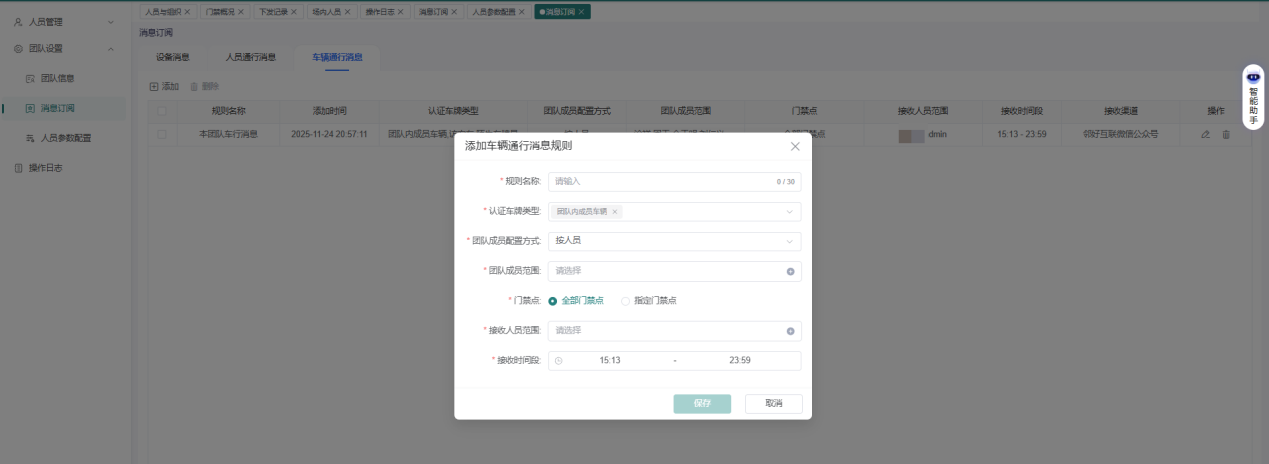Click the plus icon in 接收人员范围 field
1269x464 pixels.
tap(790, 331)
